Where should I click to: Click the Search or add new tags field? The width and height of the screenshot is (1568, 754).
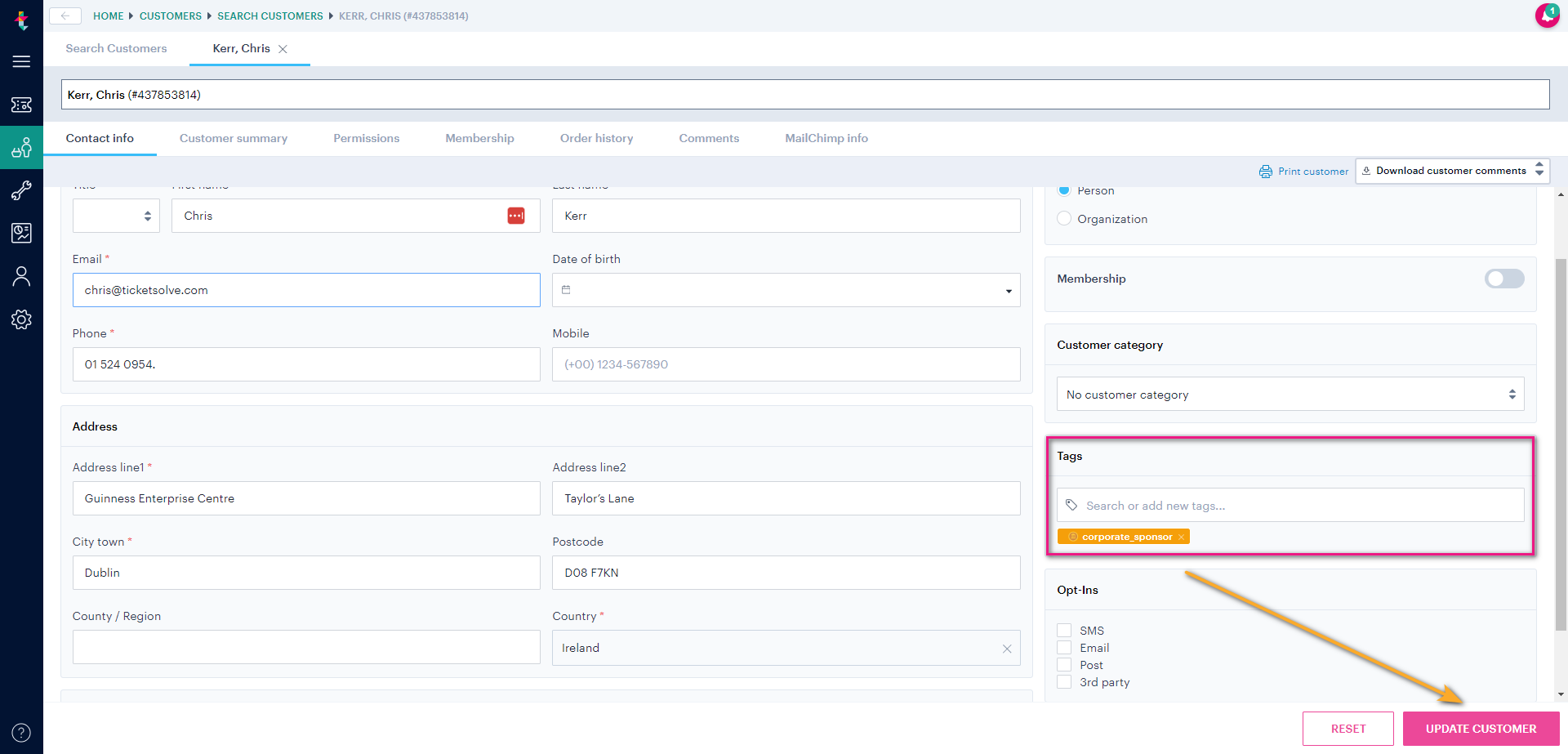(x=1290, y=505)
